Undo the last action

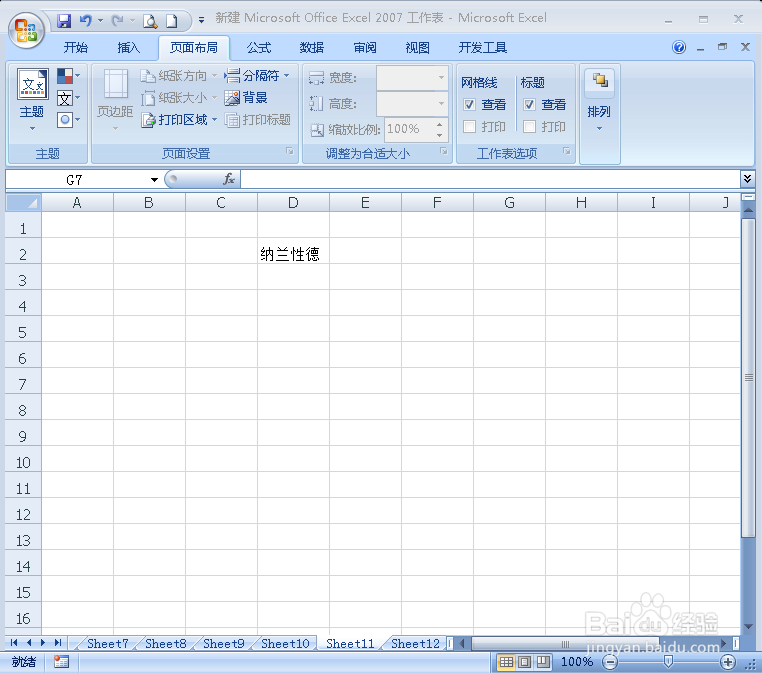86,20
